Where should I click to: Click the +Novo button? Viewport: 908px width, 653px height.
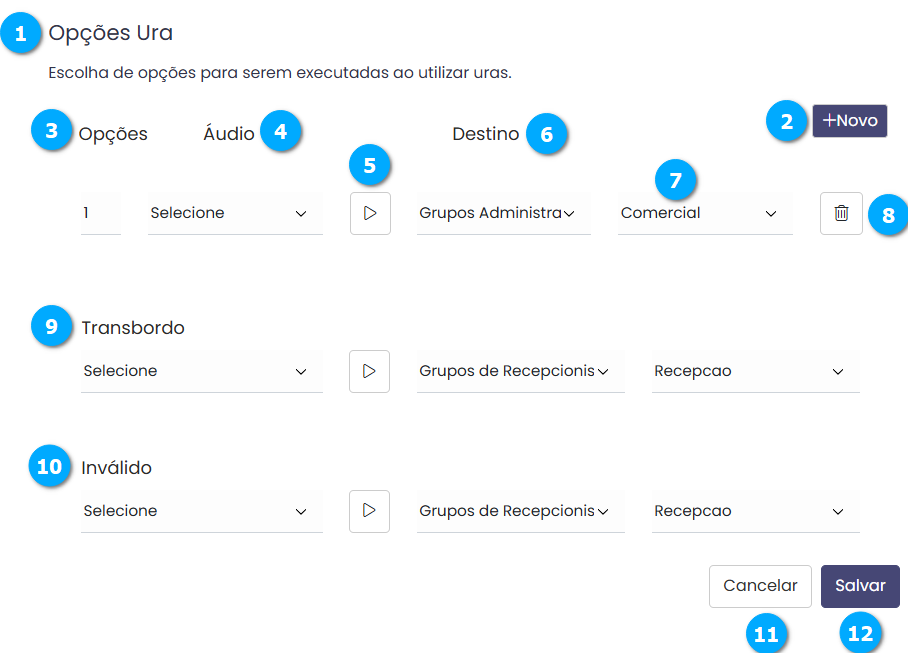pyautogui.click(x=849, y=121)
